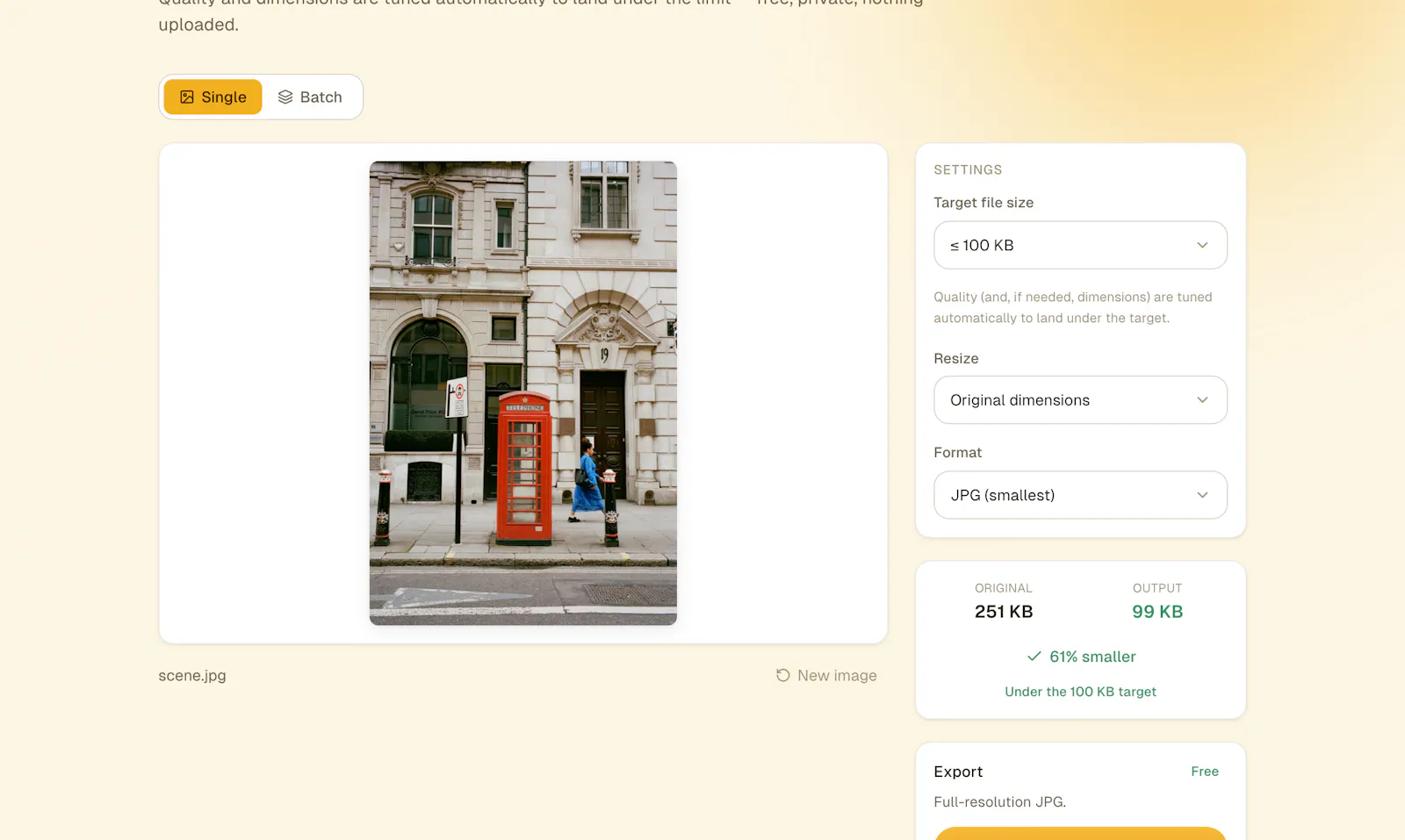The width and height of the screenshot is (1405, 840).
Task: Click the chevron beside Original dimensions
Action: (x=1202, y=400)
